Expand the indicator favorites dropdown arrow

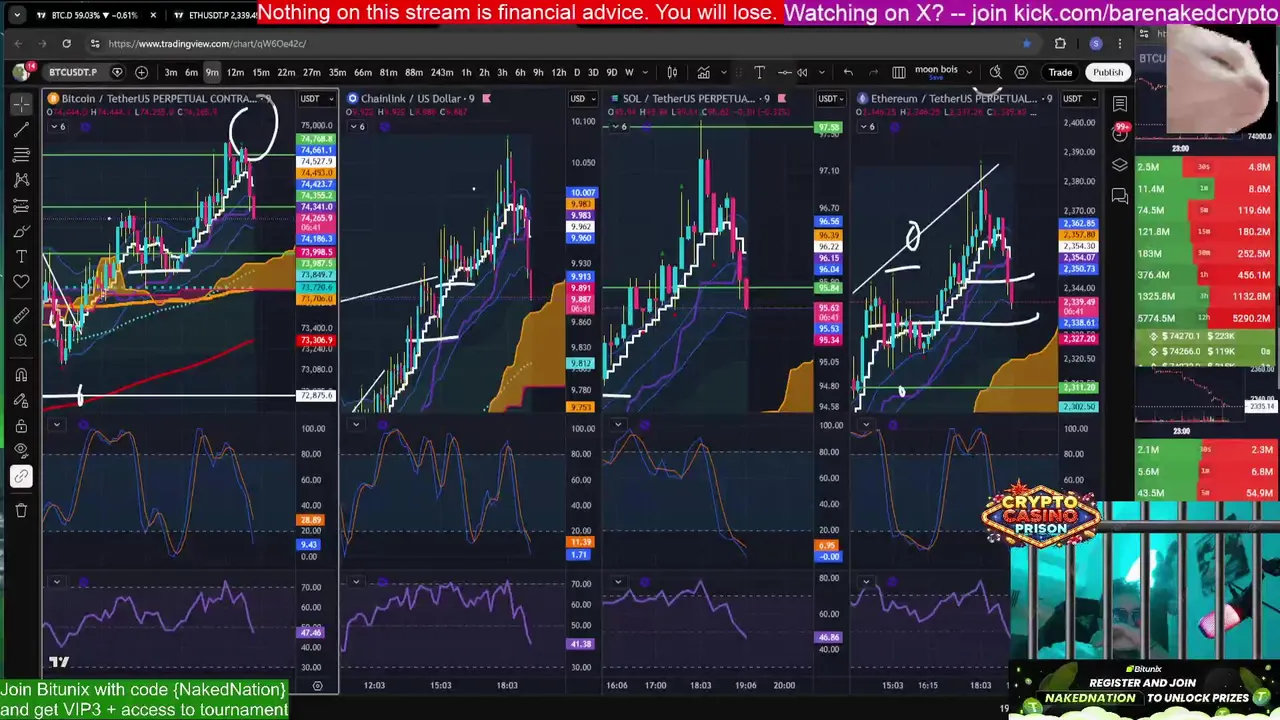click(x=725, y=72)
